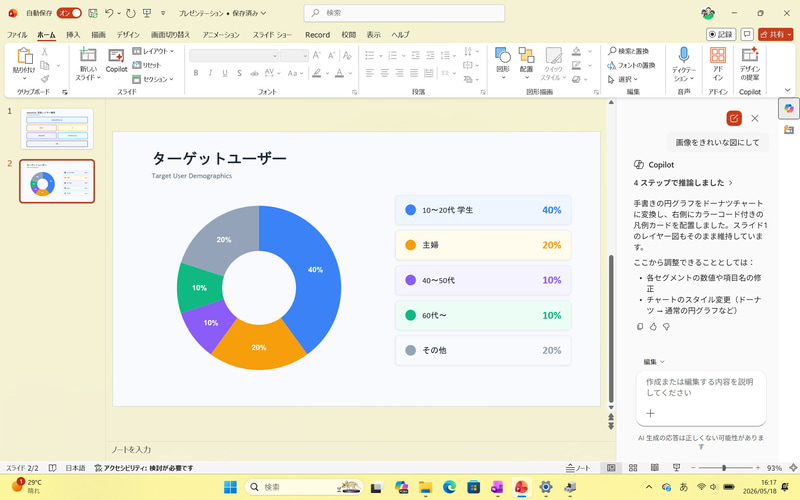Open the Section (セクション) dropdown
The image size is (800, 500).
point(153,79)
